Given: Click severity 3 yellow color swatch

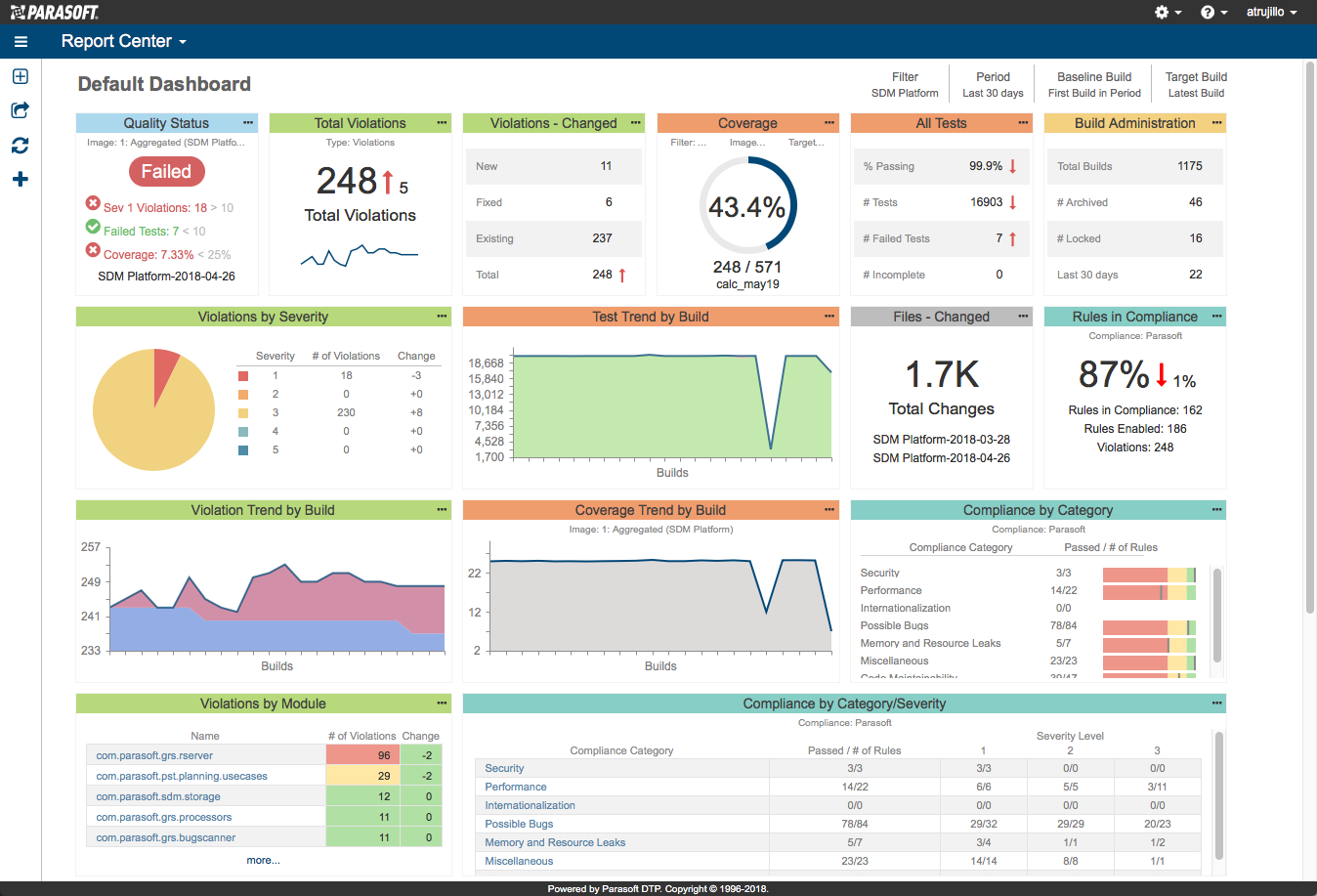Looking at the screenshot, I should pyautogui.click(x=243, y=413).
